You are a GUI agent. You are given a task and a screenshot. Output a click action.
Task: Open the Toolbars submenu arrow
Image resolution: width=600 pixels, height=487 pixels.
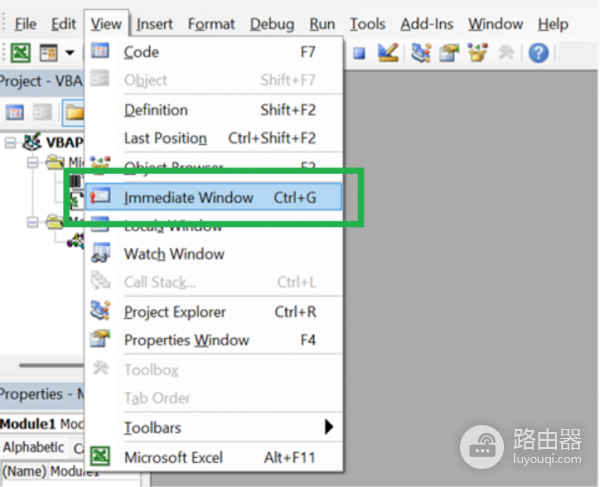(x=329, y=428)
